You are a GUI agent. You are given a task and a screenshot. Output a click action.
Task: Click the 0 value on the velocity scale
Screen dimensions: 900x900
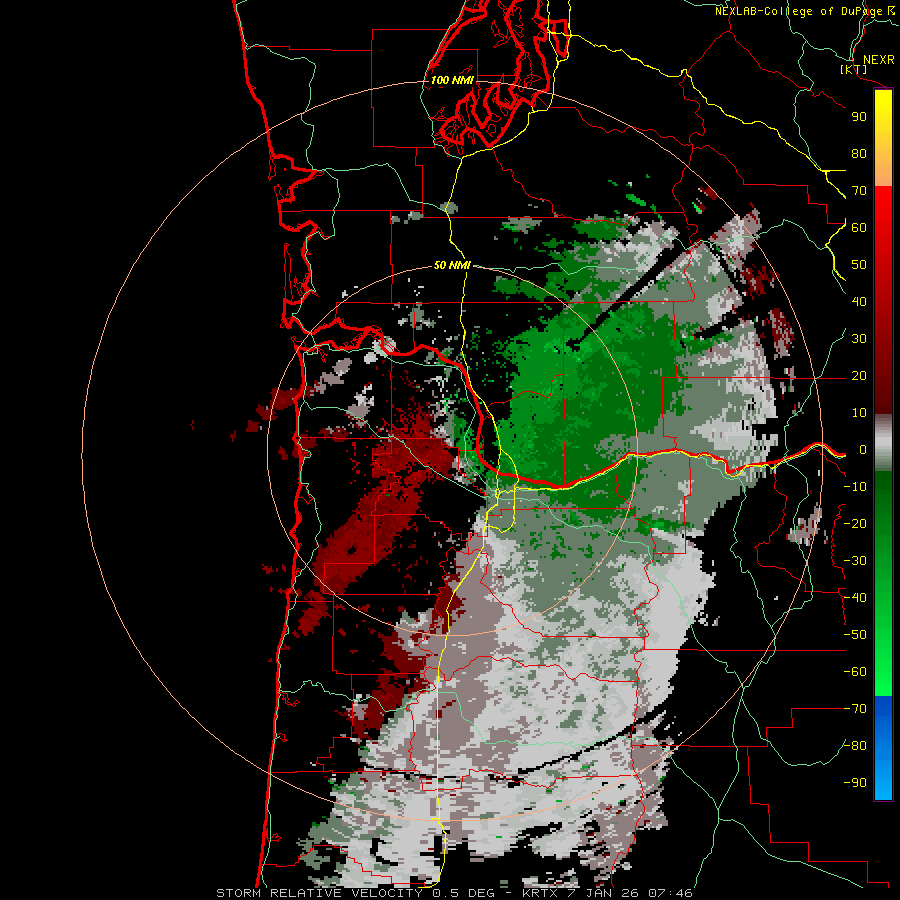pos(862,450)
